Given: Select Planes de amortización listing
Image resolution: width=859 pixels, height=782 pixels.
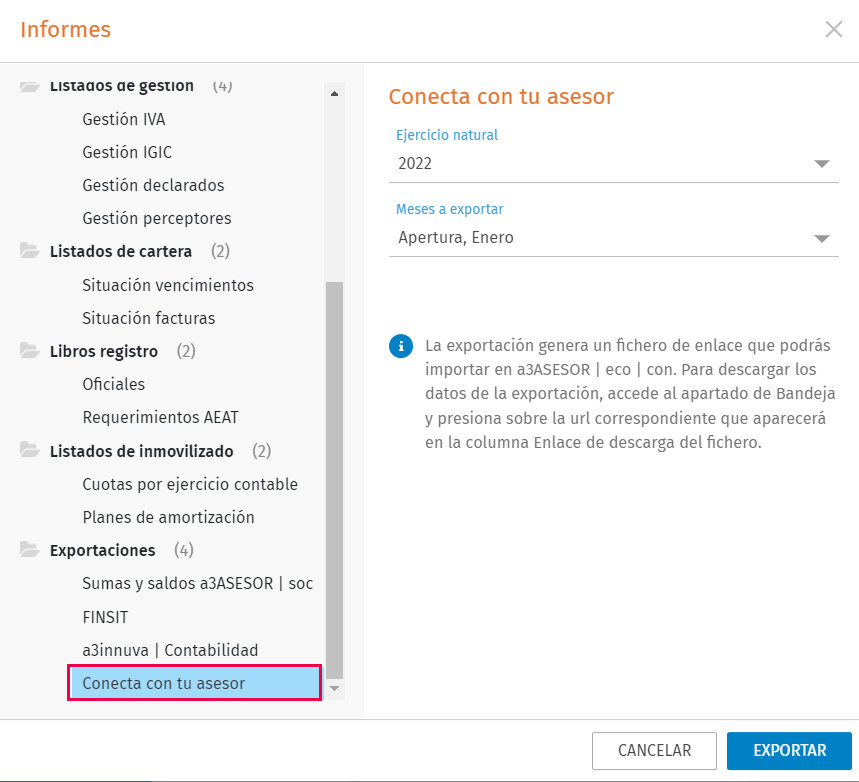Looking at the screenshot, I should pyautogui.click(x=168, y=517).
